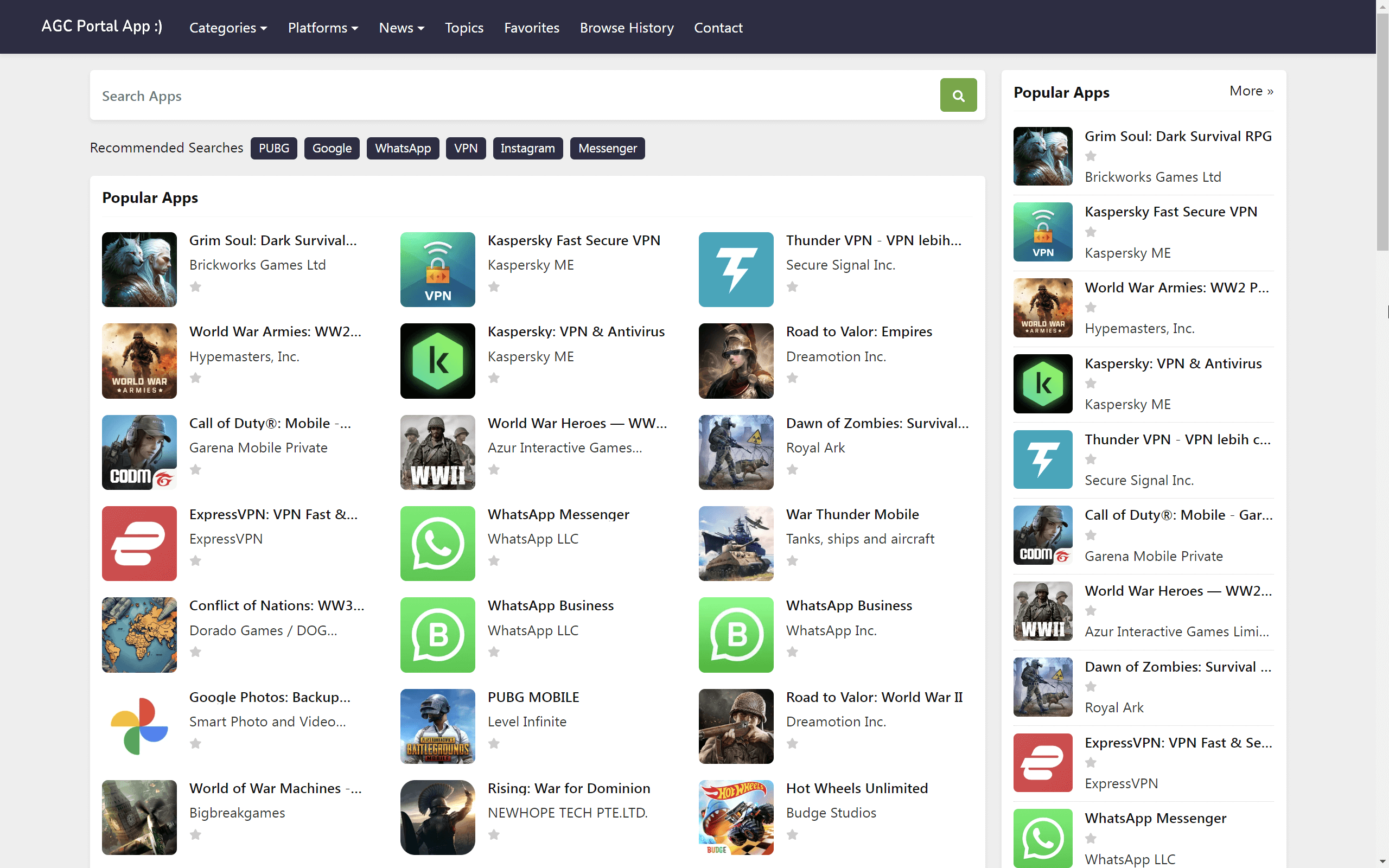The width and height of the screenshot is (1389, 868).
Task: Expand the News dropdown menu
Action: (x=402, y=28)
